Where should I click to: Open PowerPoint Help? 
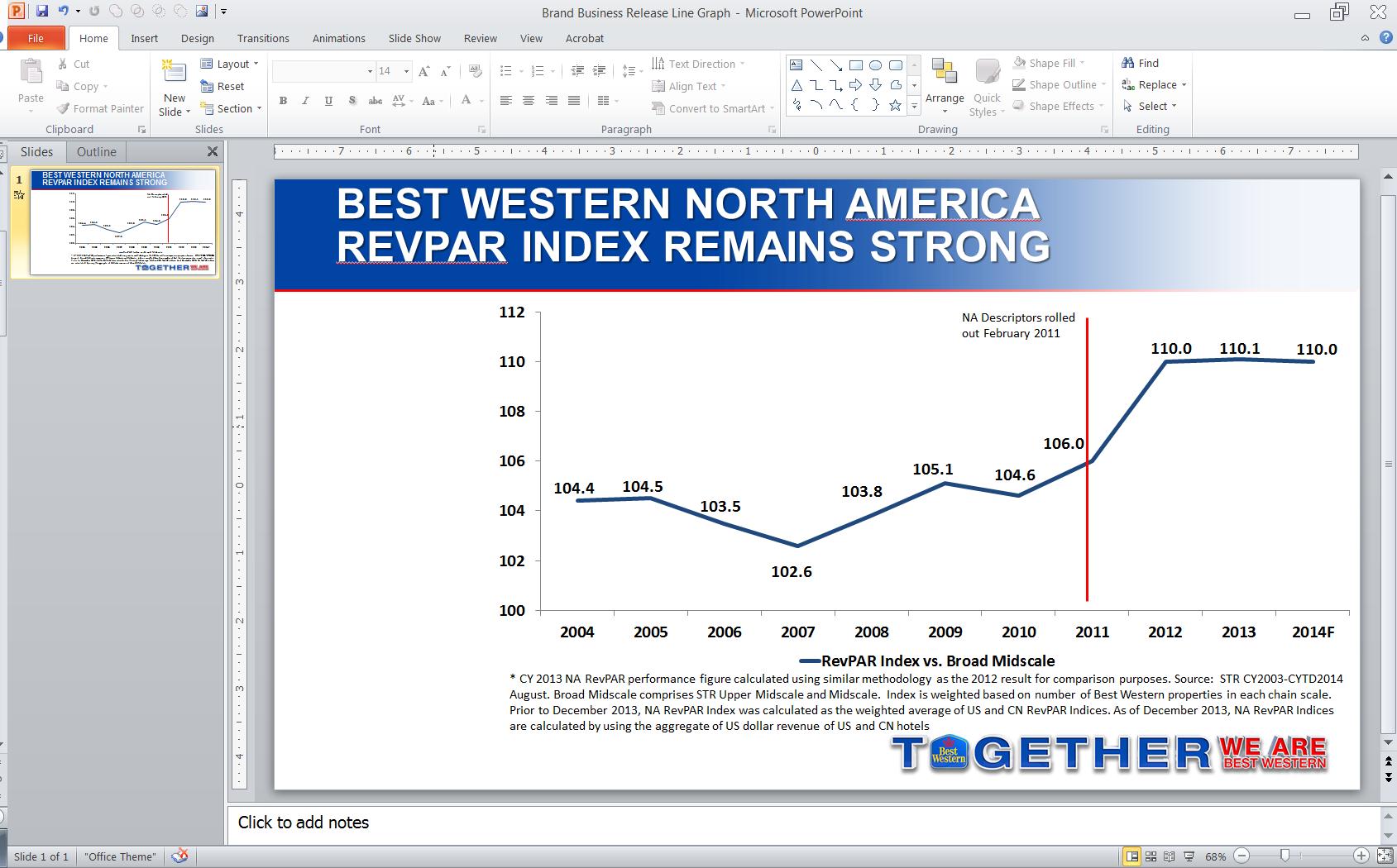[1386, 37]
